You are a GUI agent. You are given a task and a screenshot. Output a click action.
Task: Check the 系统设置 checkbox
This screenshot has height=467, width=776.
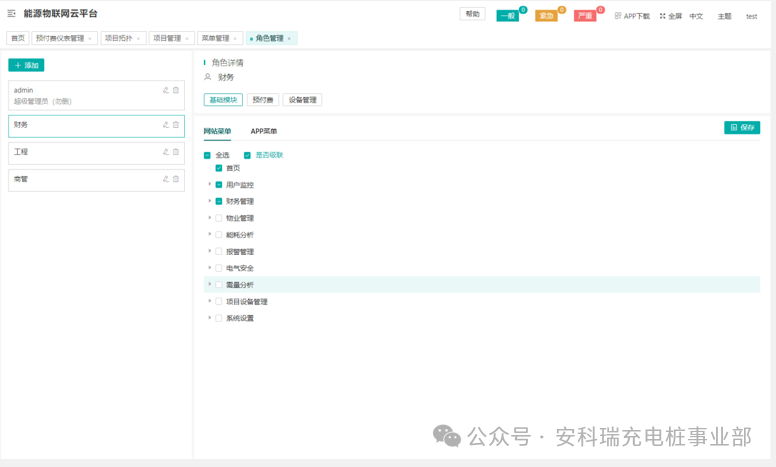[219, 318]
